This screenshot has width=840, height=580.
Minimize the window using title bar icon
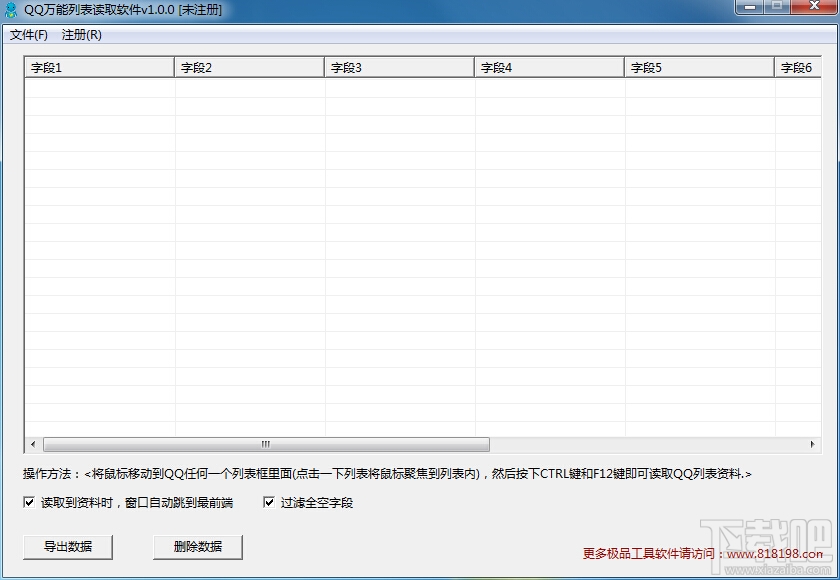pos(751,6)
